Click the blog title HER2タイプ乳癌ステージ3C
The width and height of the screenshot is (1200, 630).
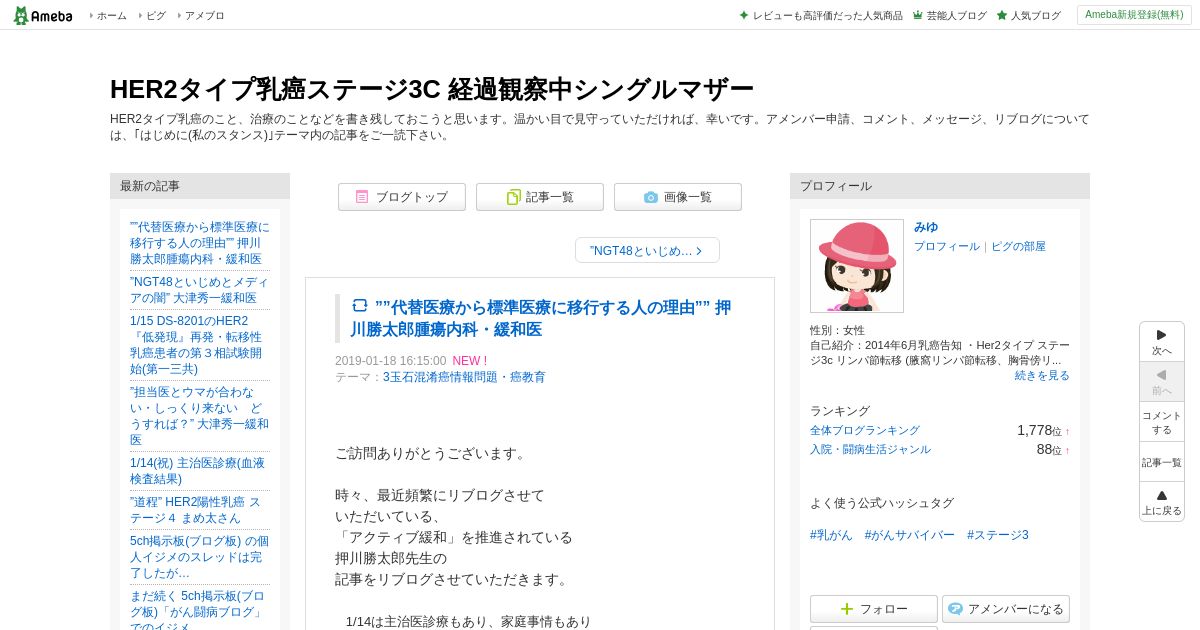coord(431,89)
